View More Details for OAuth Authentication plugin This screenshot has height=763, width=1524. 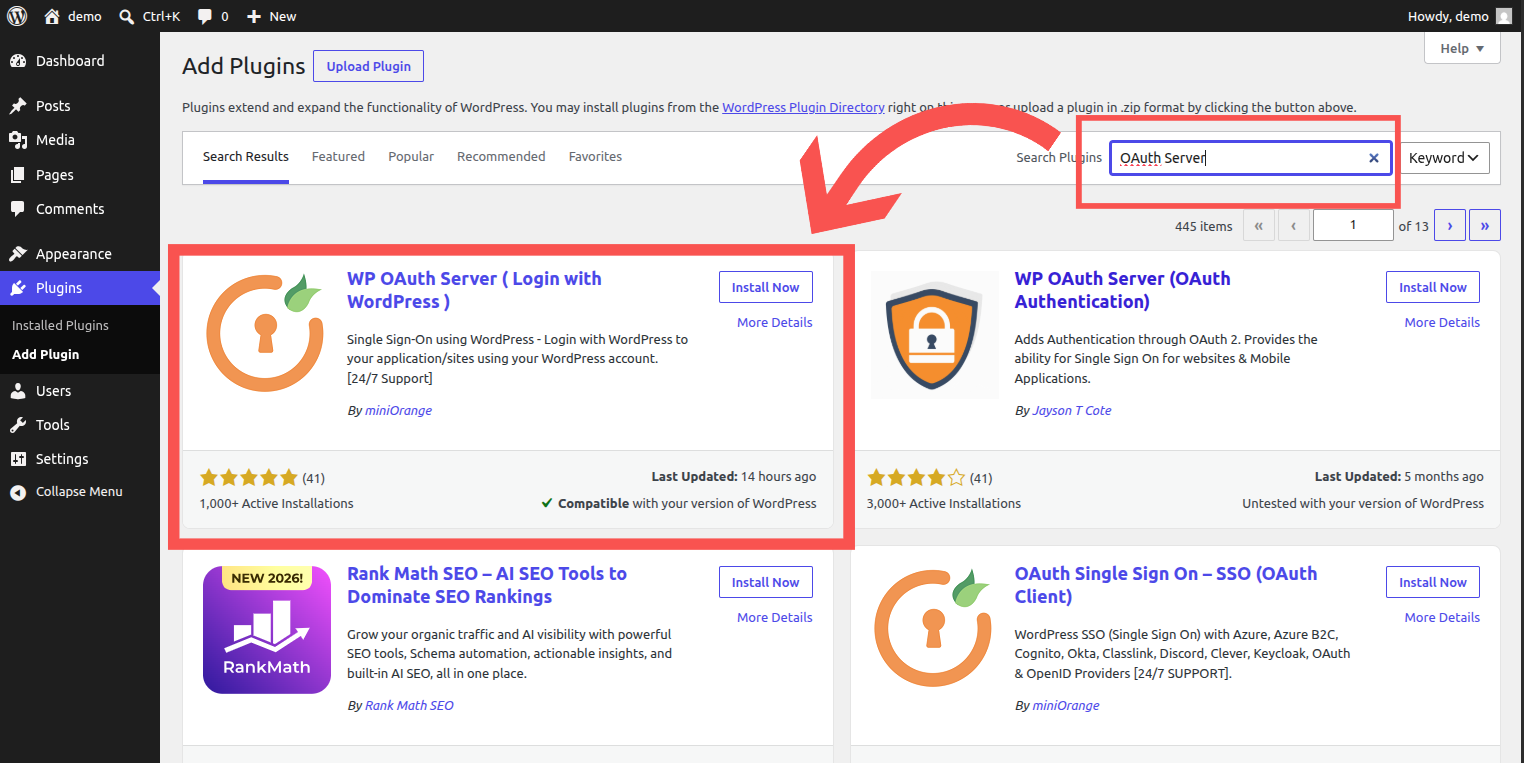coord(1442,322)
